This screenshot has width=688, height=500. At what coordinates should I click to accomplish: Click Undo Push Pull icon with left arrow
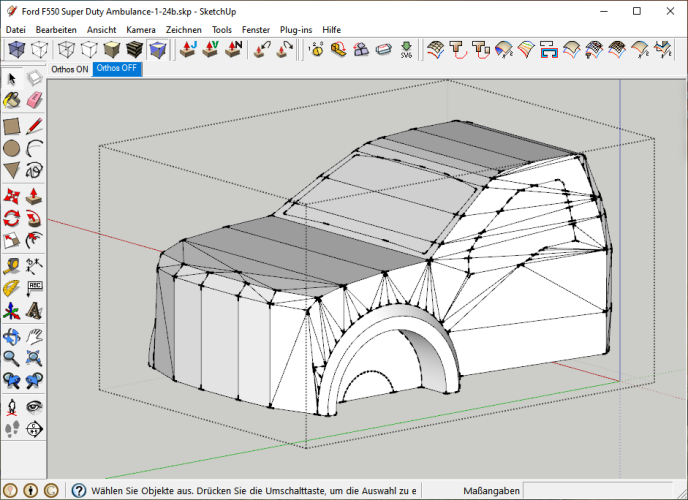pyautogui.click(x=262, y=50)
